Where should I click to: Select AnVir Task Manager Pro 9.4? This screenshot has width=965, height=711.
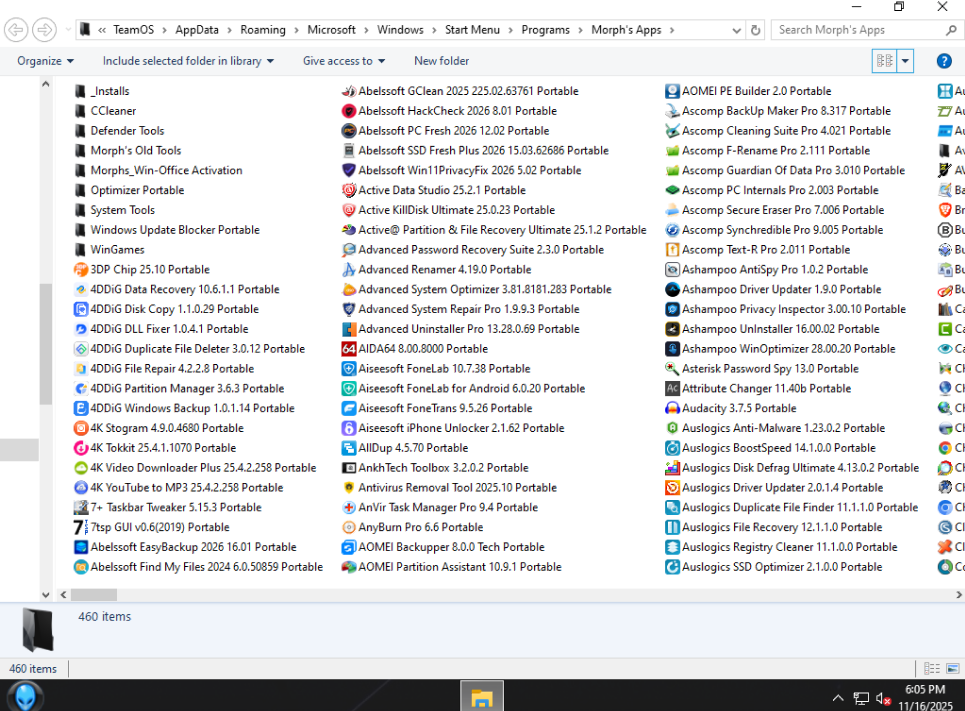(440, 507)
